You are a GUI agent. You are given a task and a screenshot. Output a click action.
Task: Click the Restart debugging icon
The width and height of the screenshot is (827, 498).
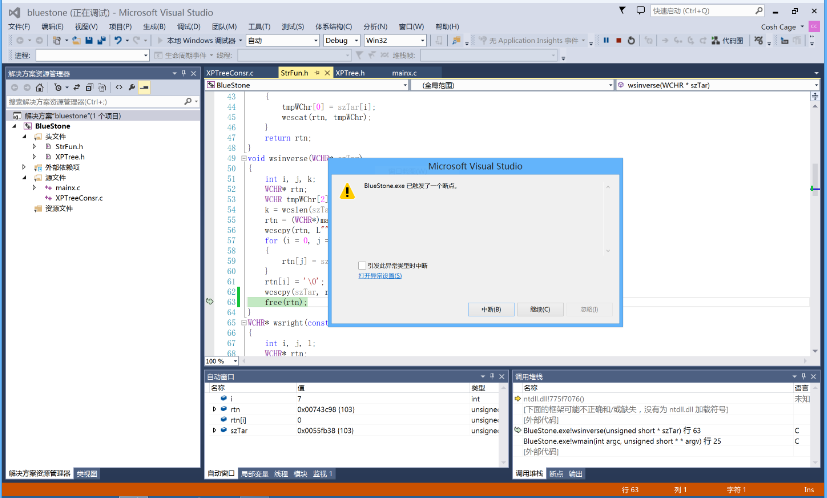tap(631, 40)
